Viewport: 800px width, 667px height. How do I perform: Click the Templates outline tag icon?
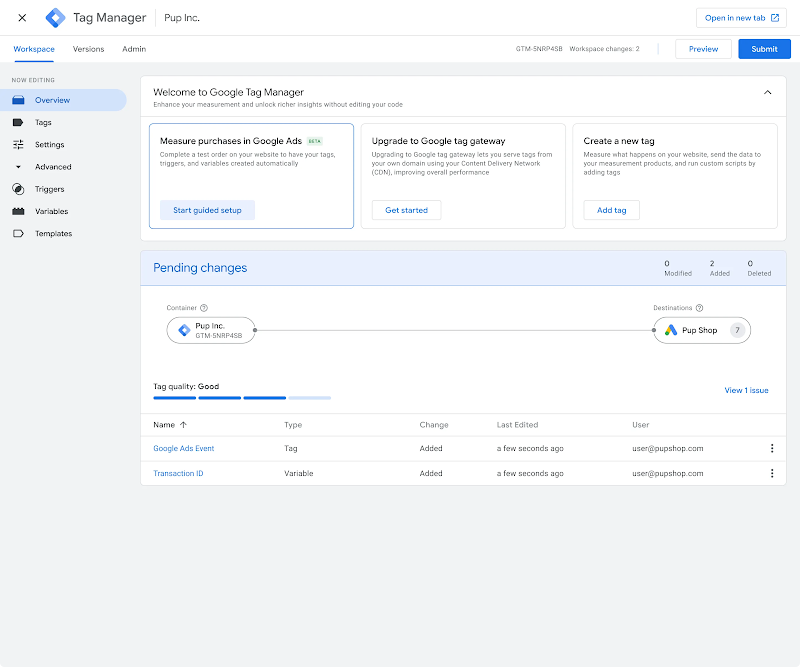coord(18,234)
